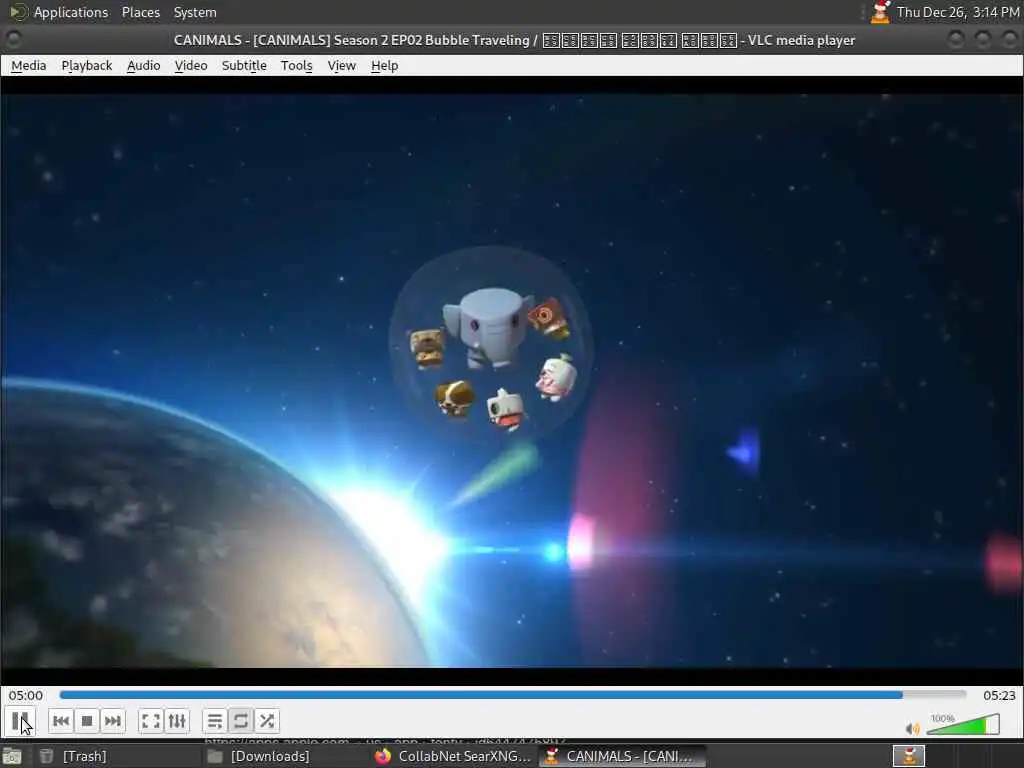Open extended settings and effects
Viewport: 1024px width, 768px height.
177,721
